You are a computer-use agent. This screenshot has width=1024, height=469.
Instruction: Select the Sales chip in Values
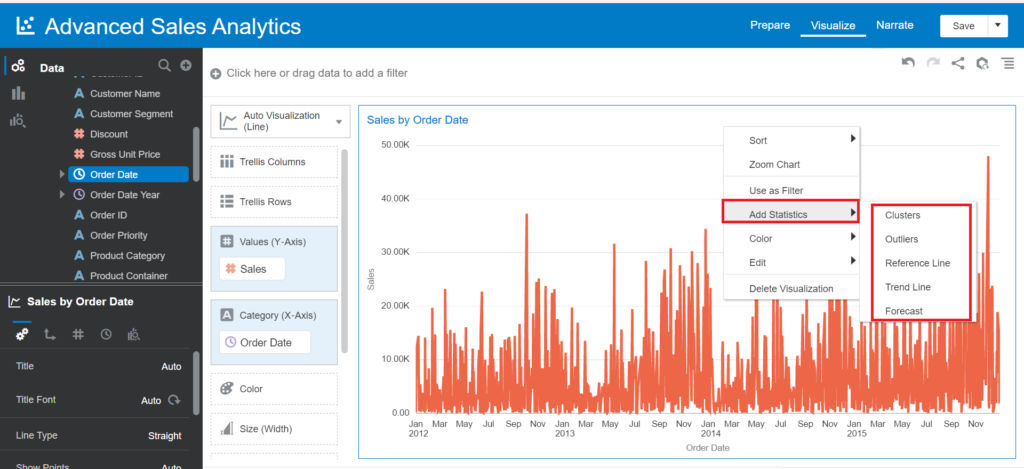252,269
